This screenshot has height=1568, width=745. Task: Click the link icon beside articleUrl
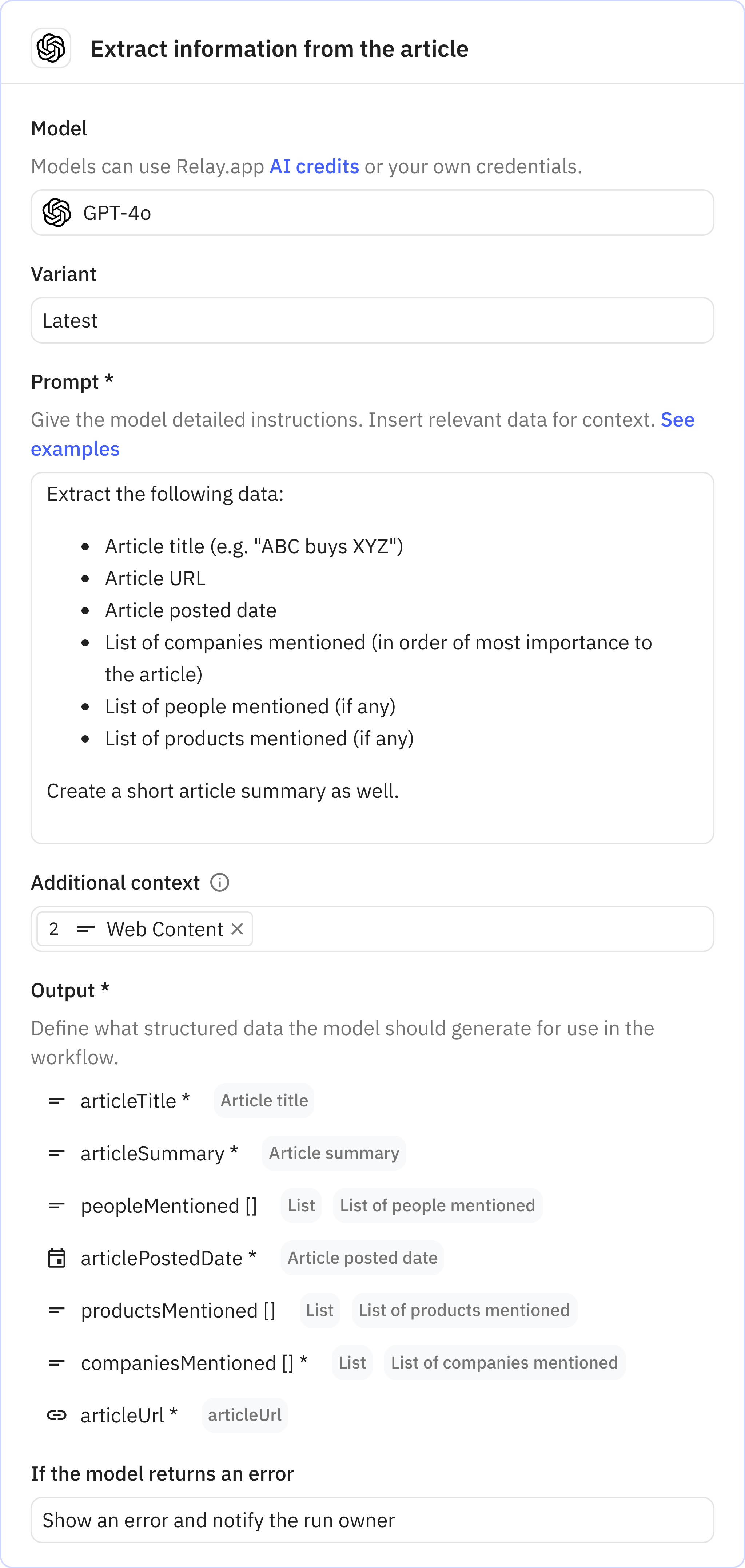56,1415
